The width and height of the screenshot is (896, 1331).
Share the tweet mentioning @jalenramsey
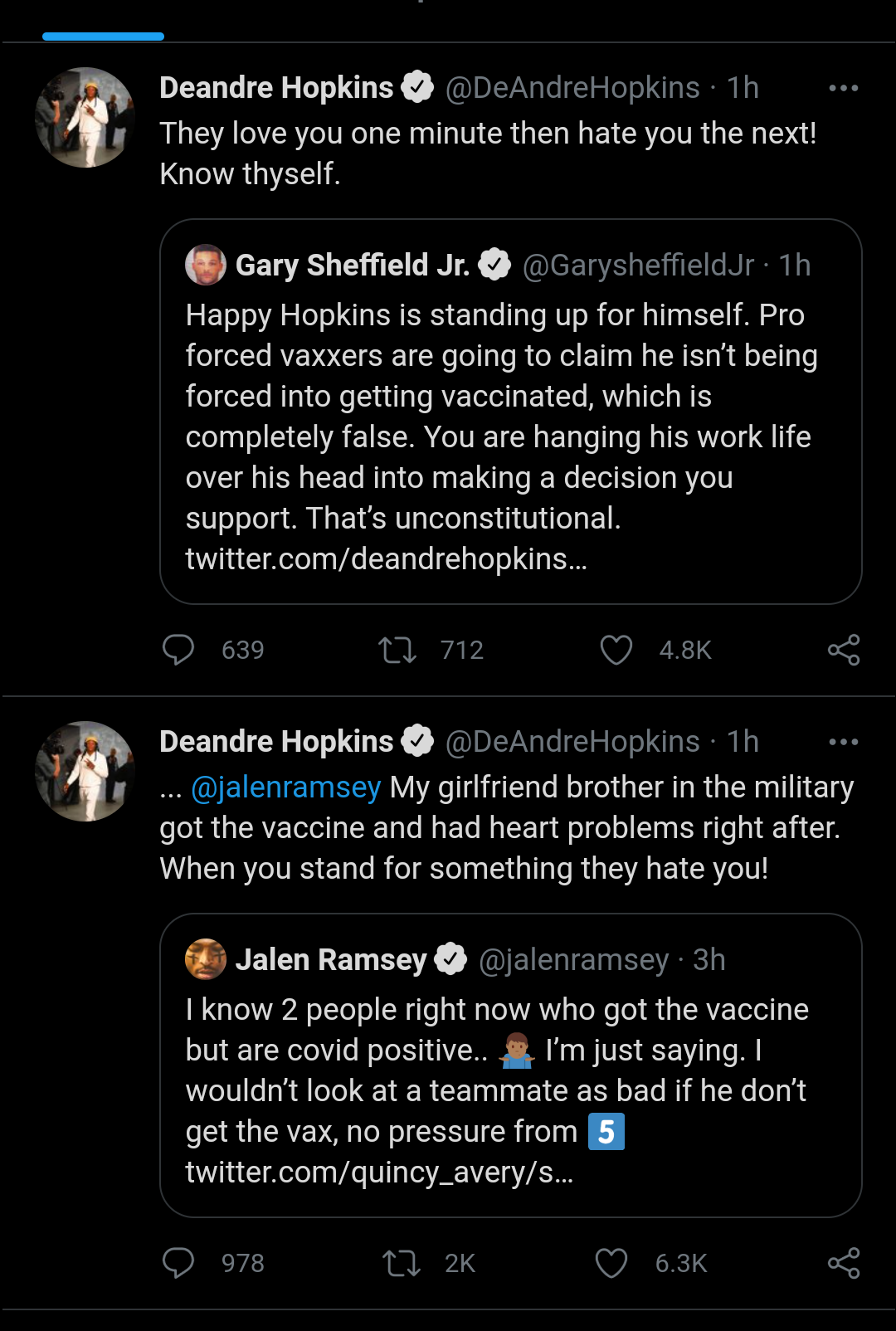(x=844, y=1263)
